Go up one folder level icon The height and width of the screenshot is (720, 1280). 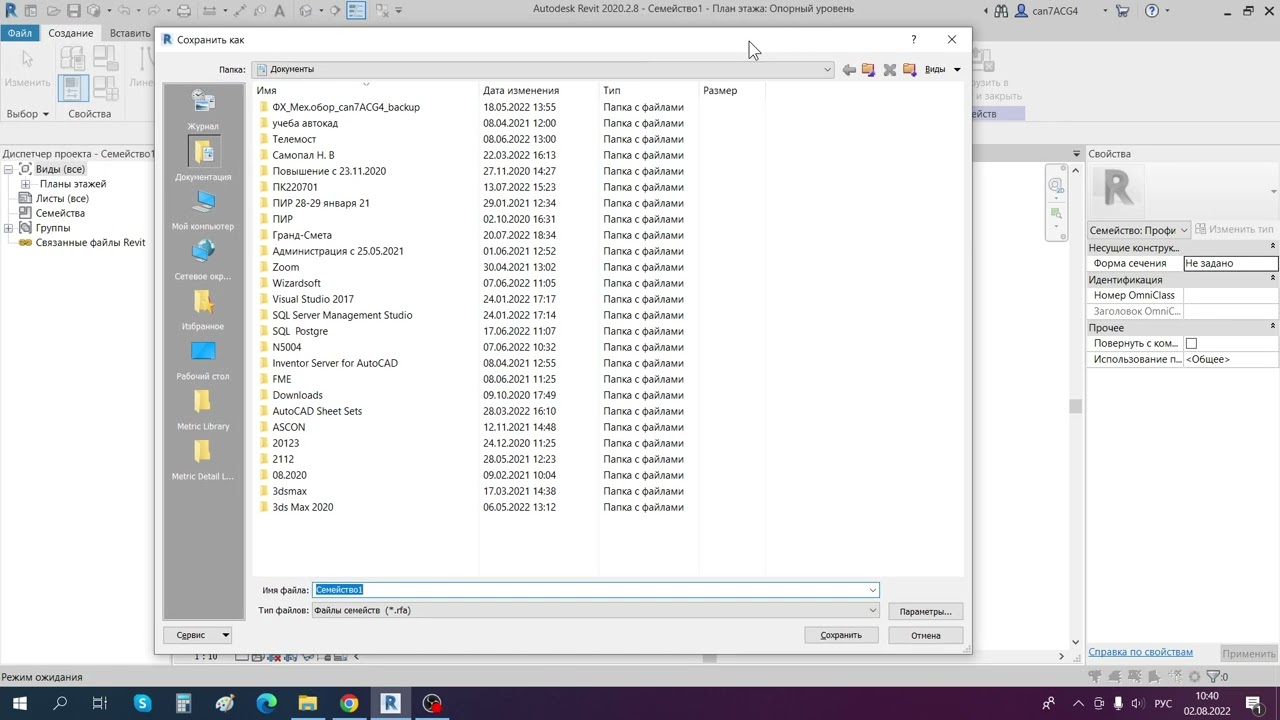(x=868, y=69)
